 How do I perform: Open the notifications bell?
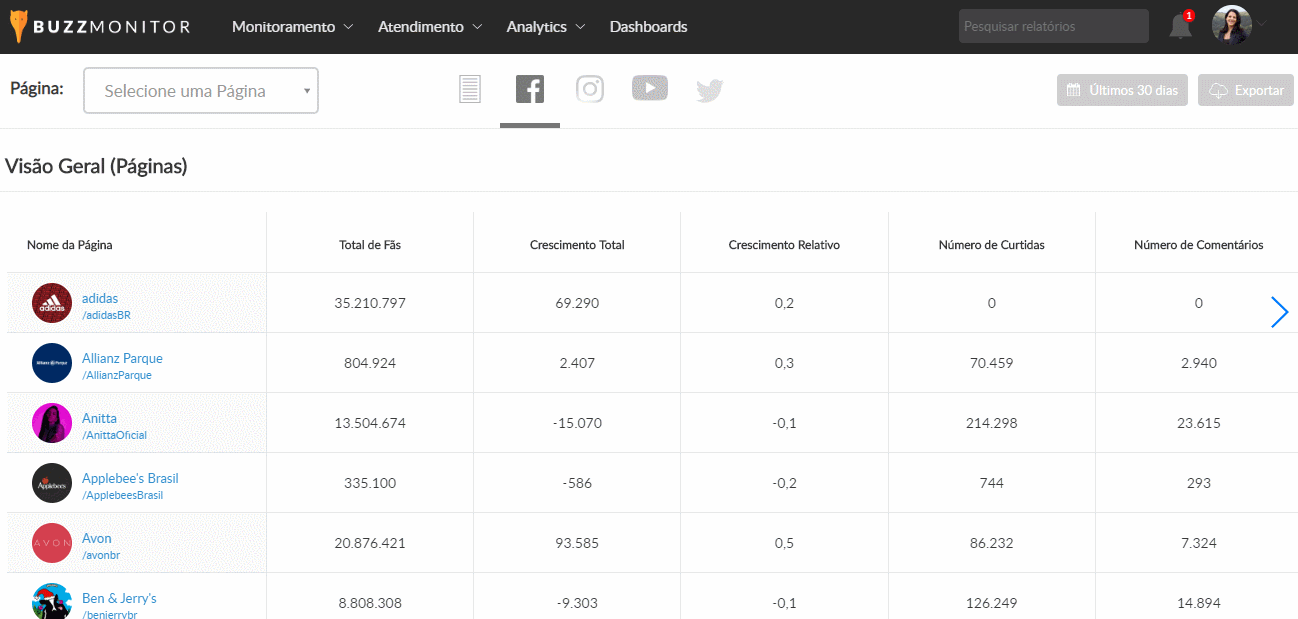[1180, 27]
